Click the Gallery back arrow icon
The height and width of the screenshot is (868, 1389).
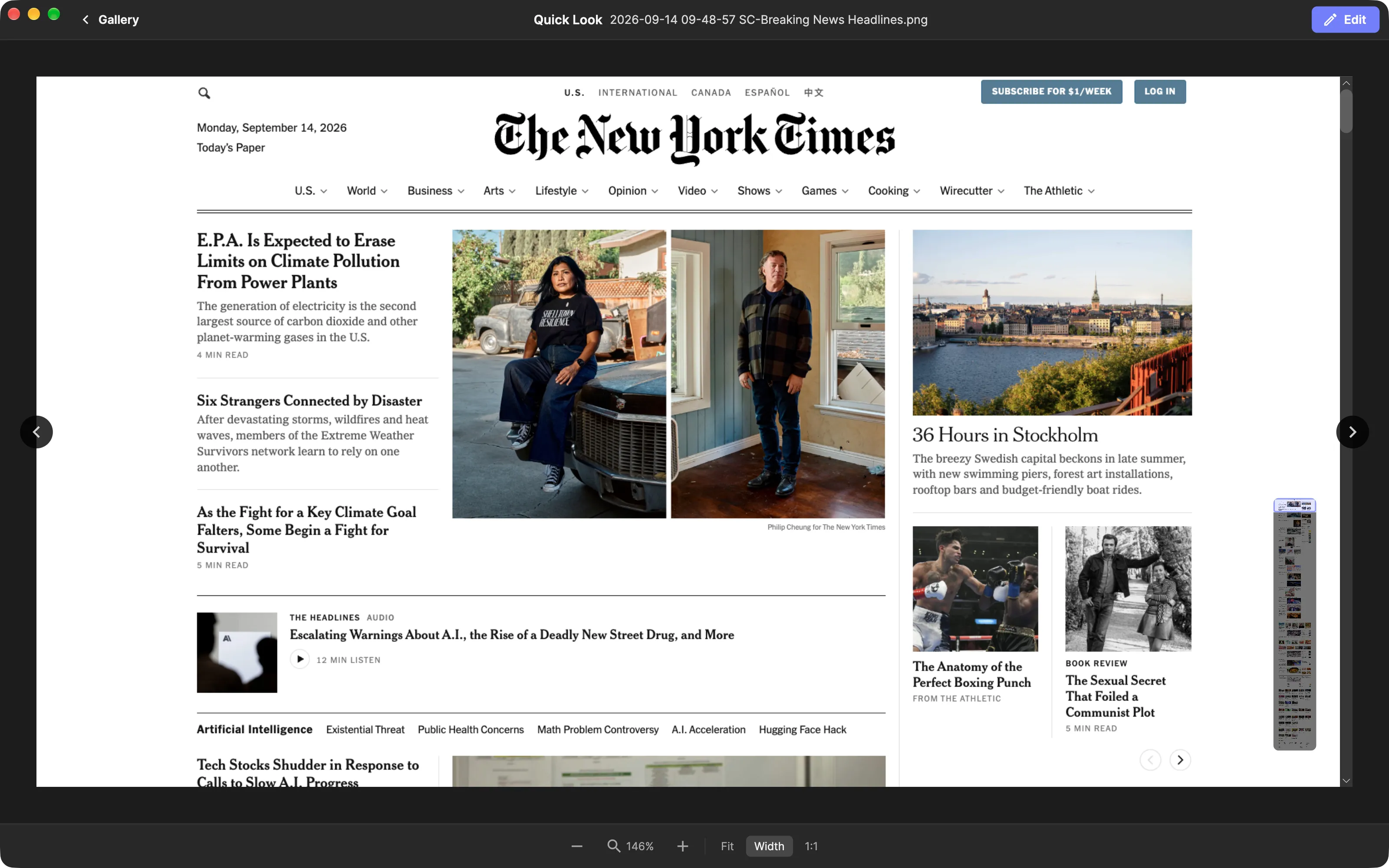(x=86, y=20)
